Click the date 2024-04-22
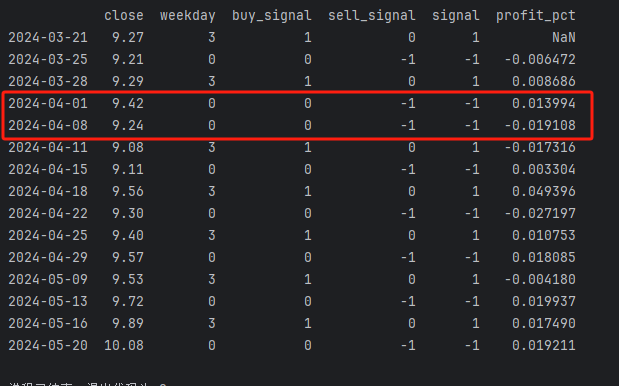 (x=48, y=214)
